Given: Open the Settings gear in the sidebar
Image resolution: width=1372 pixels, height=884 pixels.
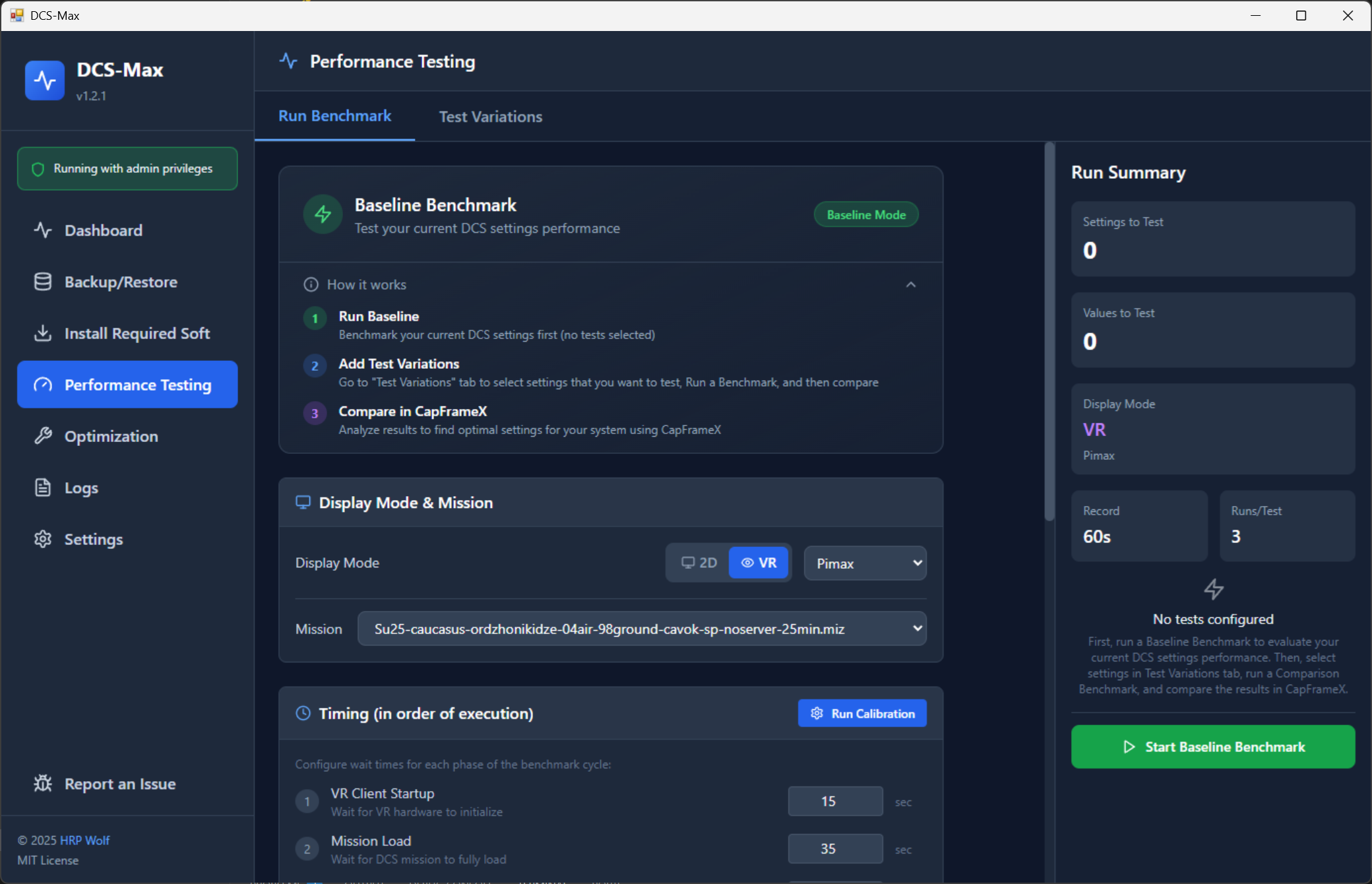Looking at the screenshot, I should [43, 539].
